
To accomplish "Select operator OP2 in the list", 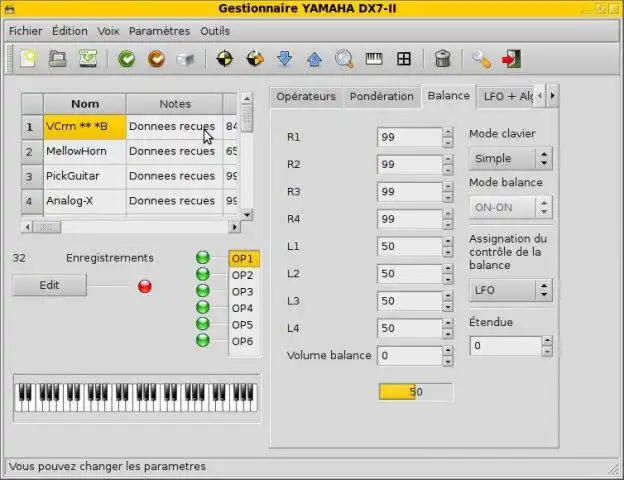I will click(244, 275).
